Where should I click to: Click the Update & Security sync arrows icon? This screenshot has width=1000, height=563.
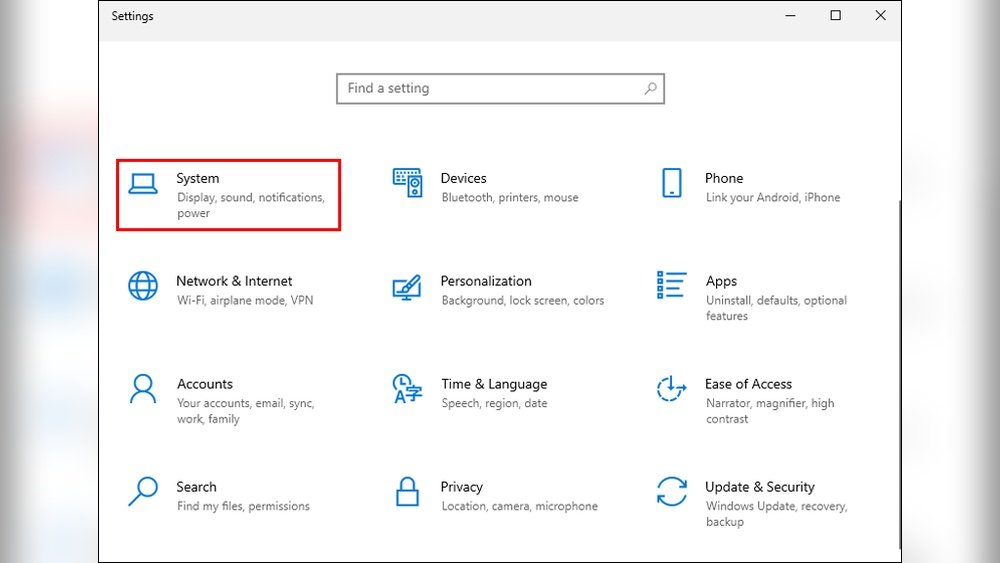(671, 492)
